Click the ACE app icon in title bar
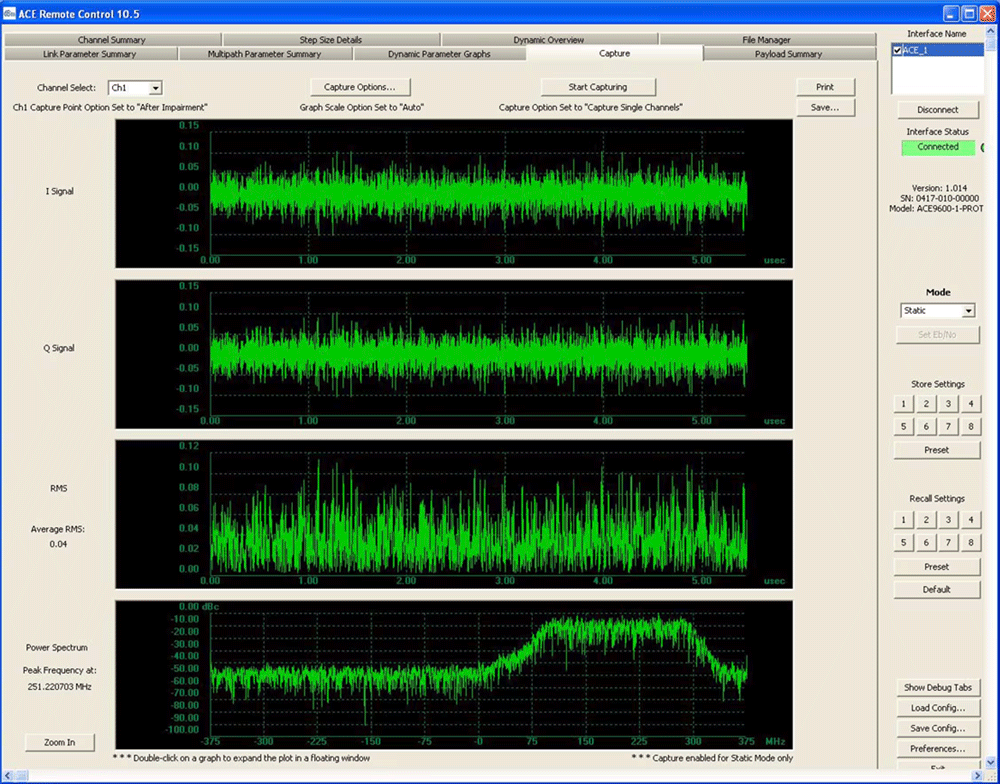 tap(10, 13)
